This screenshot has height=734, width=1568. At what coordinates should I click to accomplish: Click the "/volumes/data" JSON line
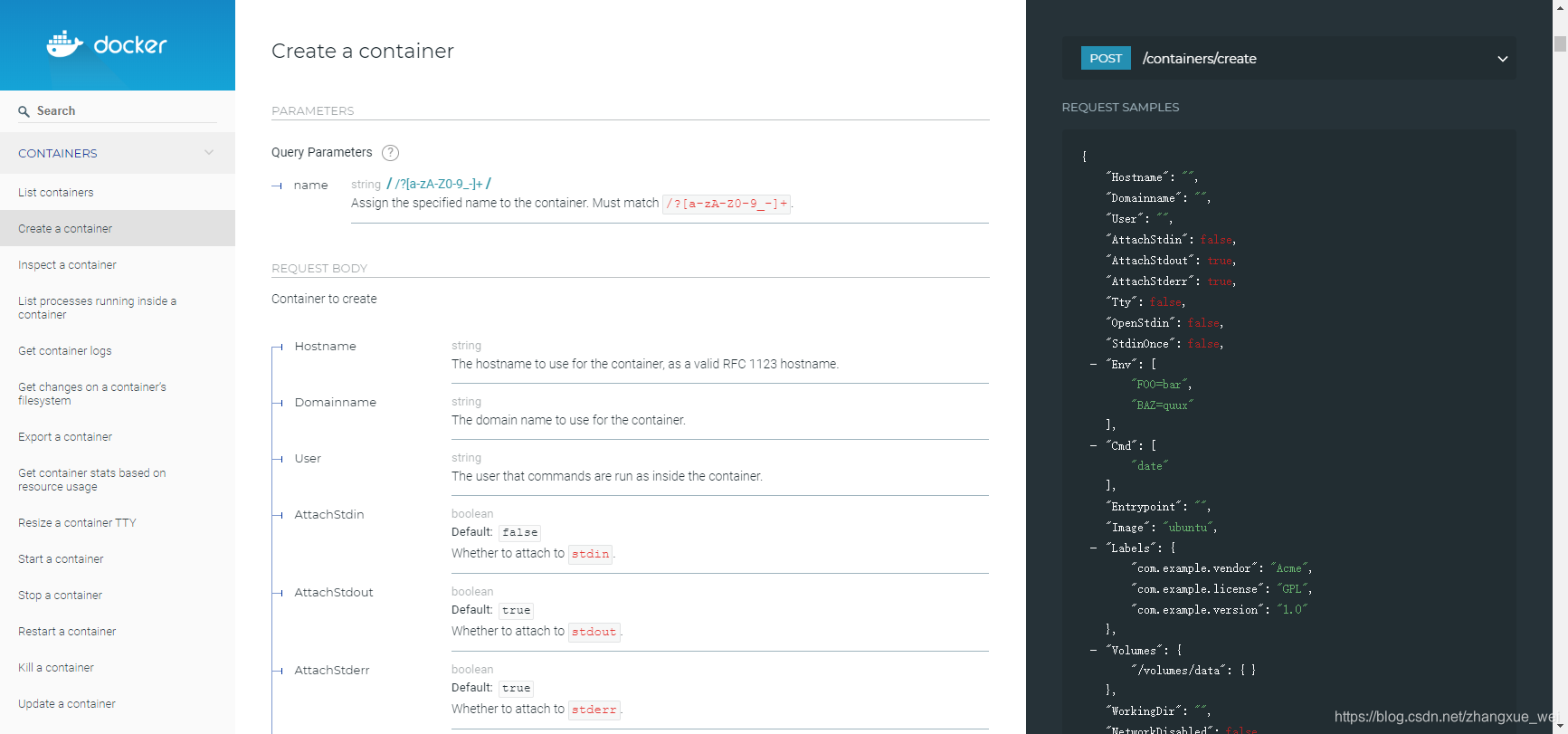pos(1193,671)
